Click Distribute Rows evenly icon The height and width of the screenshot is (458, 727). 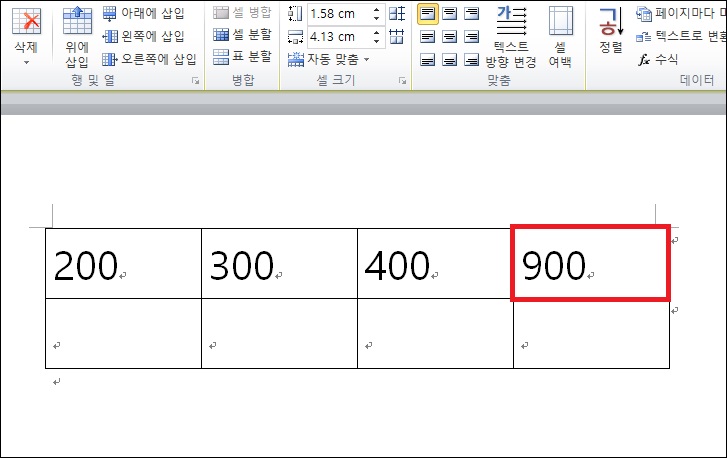coord(397,14)
